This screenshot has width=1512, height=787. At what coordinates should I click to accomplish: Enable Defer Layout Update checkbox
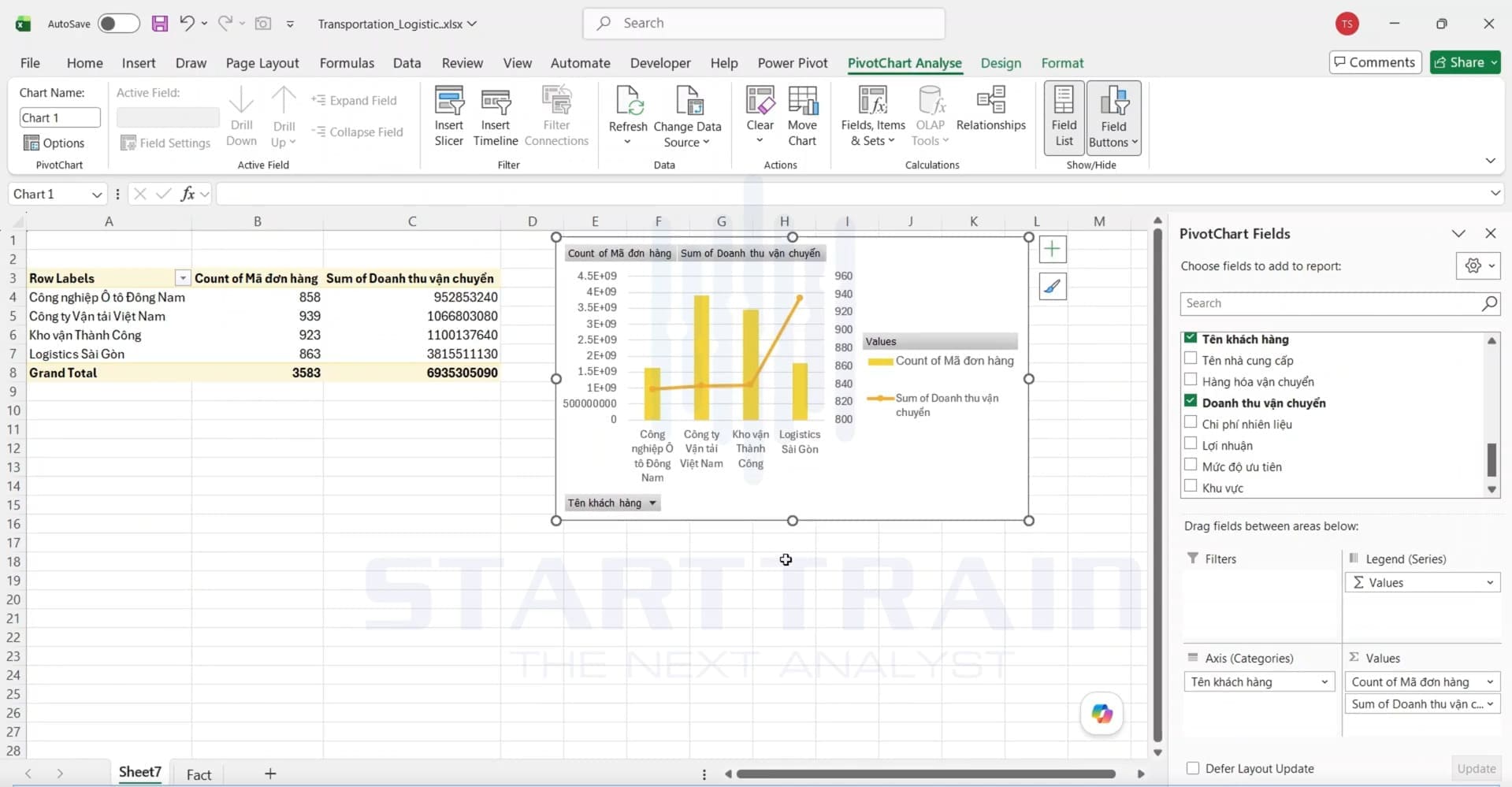tap(1193, 768)
